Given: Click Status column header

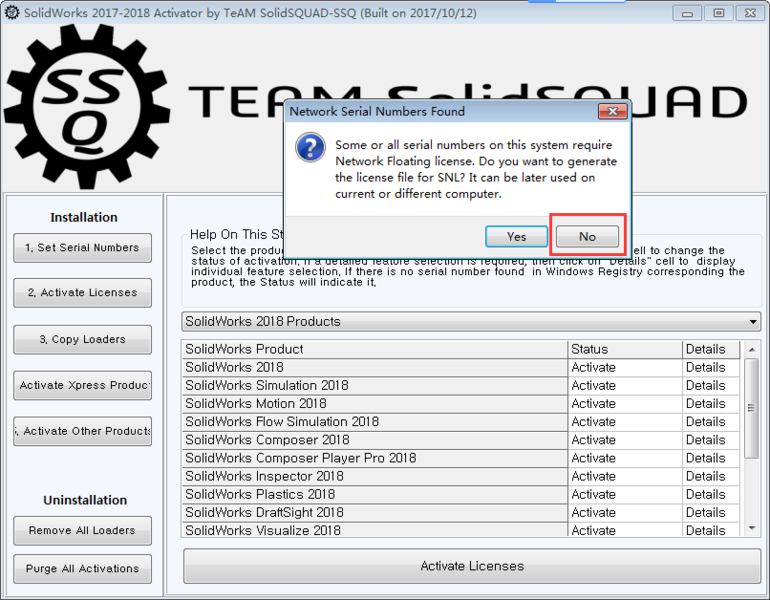Looking at the screenshot, I should 625,349.
